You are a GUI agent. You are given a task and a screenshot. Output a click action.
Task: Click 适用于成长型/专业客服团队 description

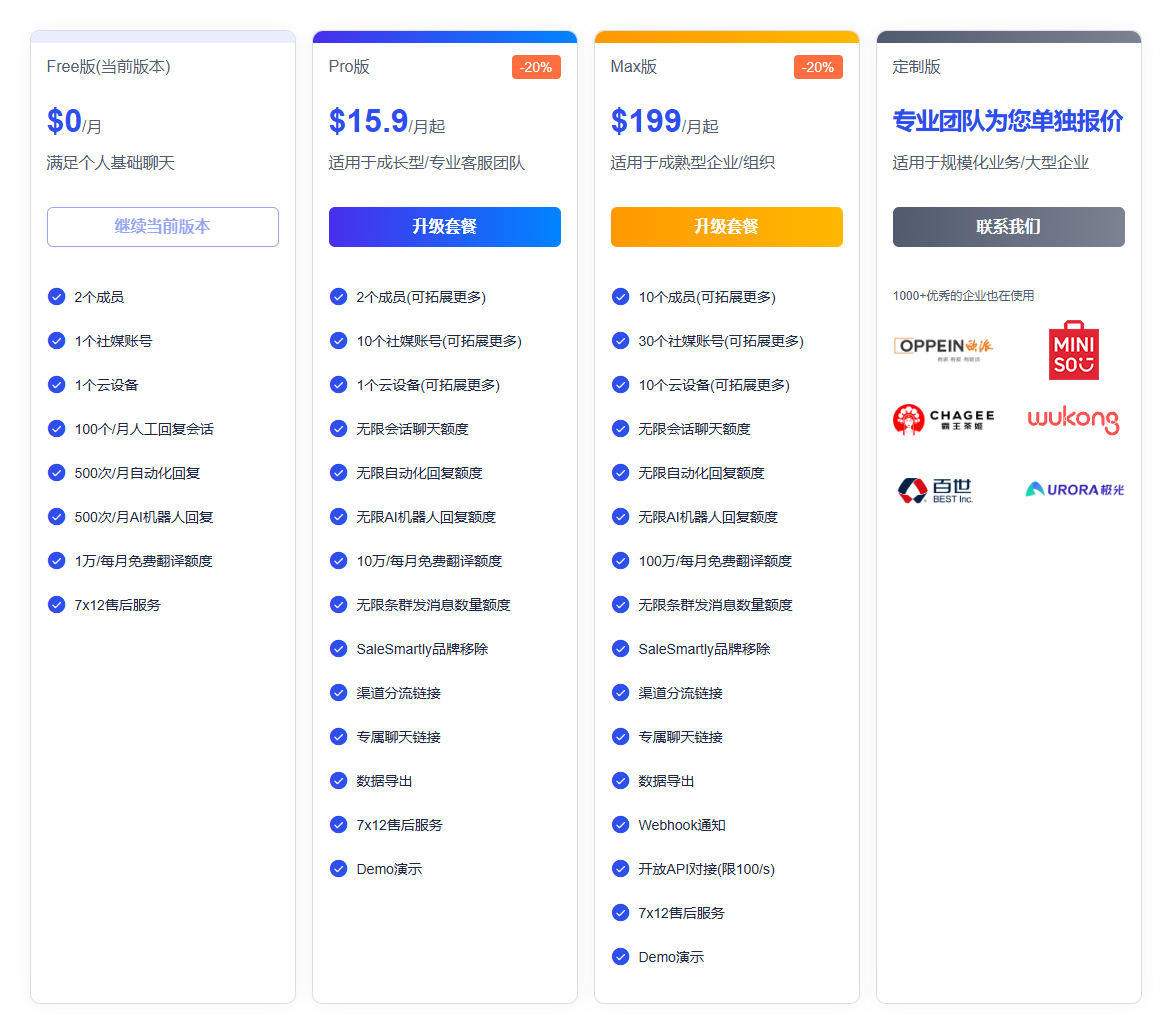click(x=426, y=163)
